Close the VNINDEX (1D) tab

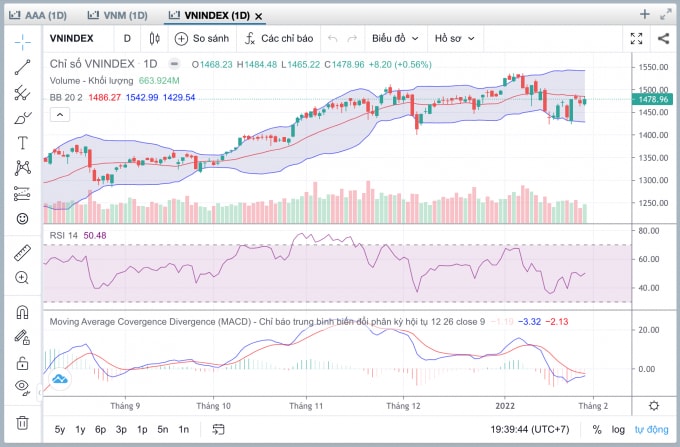click(258, 16)
